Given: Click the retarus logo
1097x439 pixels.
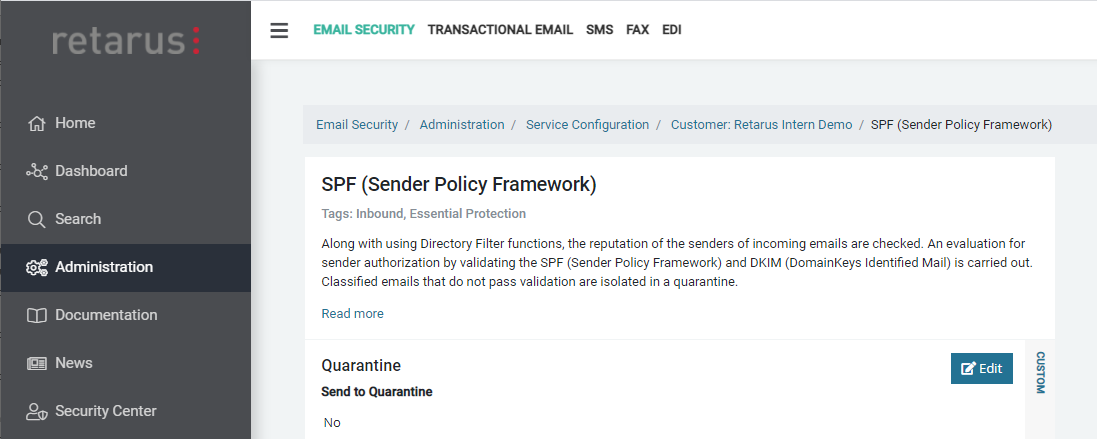Looking at the screenshot, I should click(x=126, y=41).
